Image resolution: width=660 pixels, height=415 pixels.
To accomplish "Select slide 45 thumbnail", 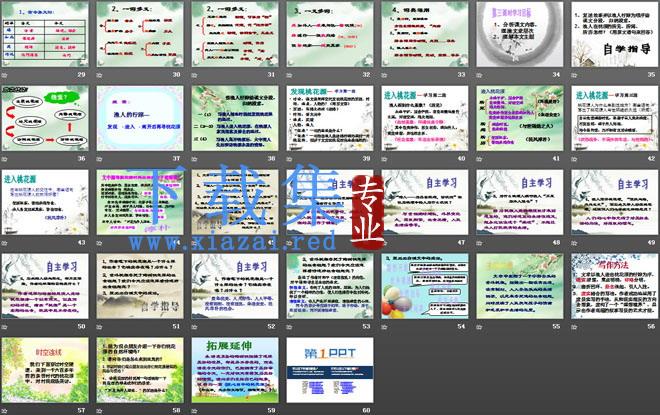I will (x=235, y=202).
